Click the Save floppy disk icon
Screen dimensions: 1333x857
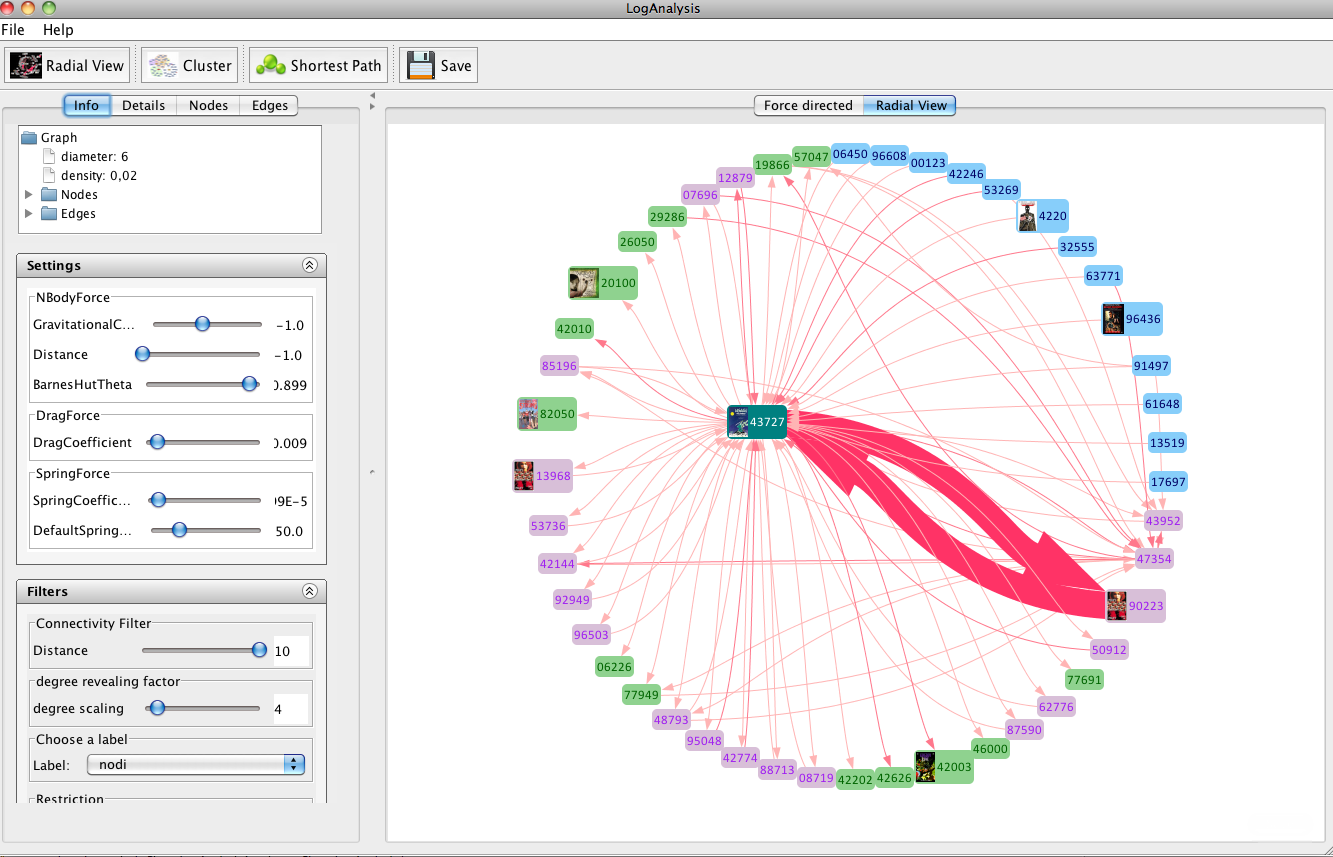pos(420,66)
